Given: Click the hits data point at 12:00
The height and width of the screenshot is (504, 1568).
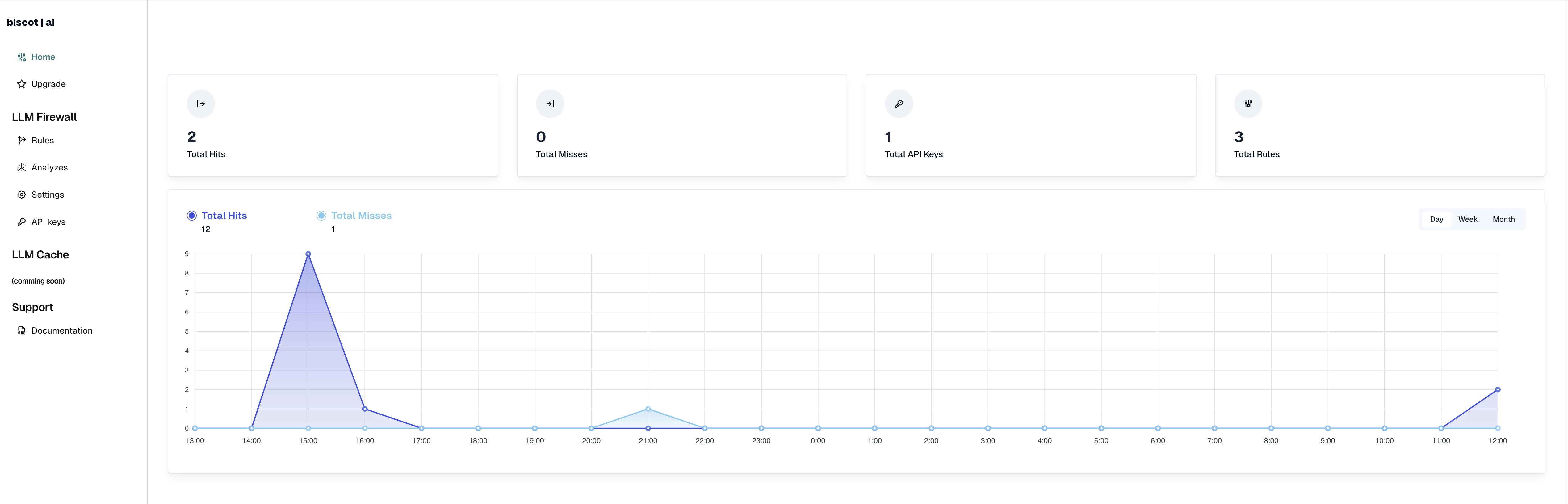Looking at the screenshot, I should [1498, 389].
